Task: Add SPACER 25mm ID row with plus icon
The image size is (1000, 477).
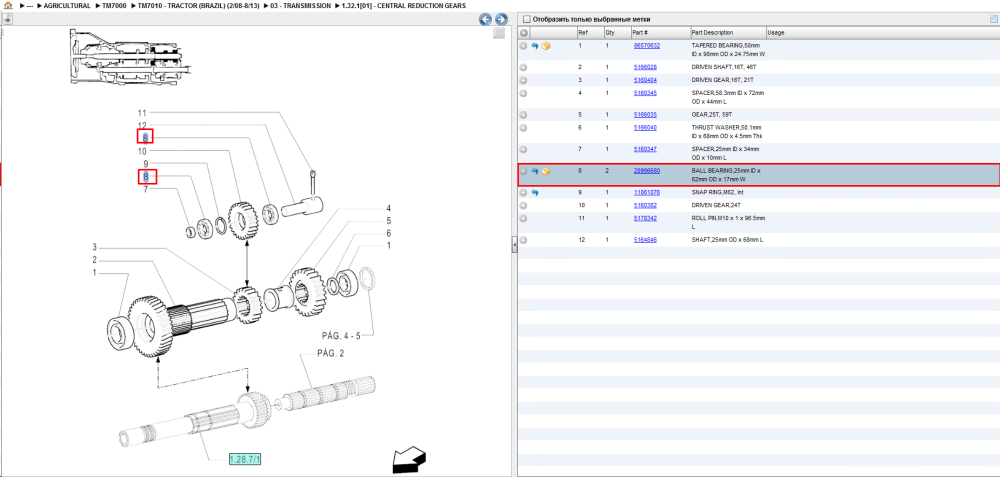Action: (x=524, y=149)
